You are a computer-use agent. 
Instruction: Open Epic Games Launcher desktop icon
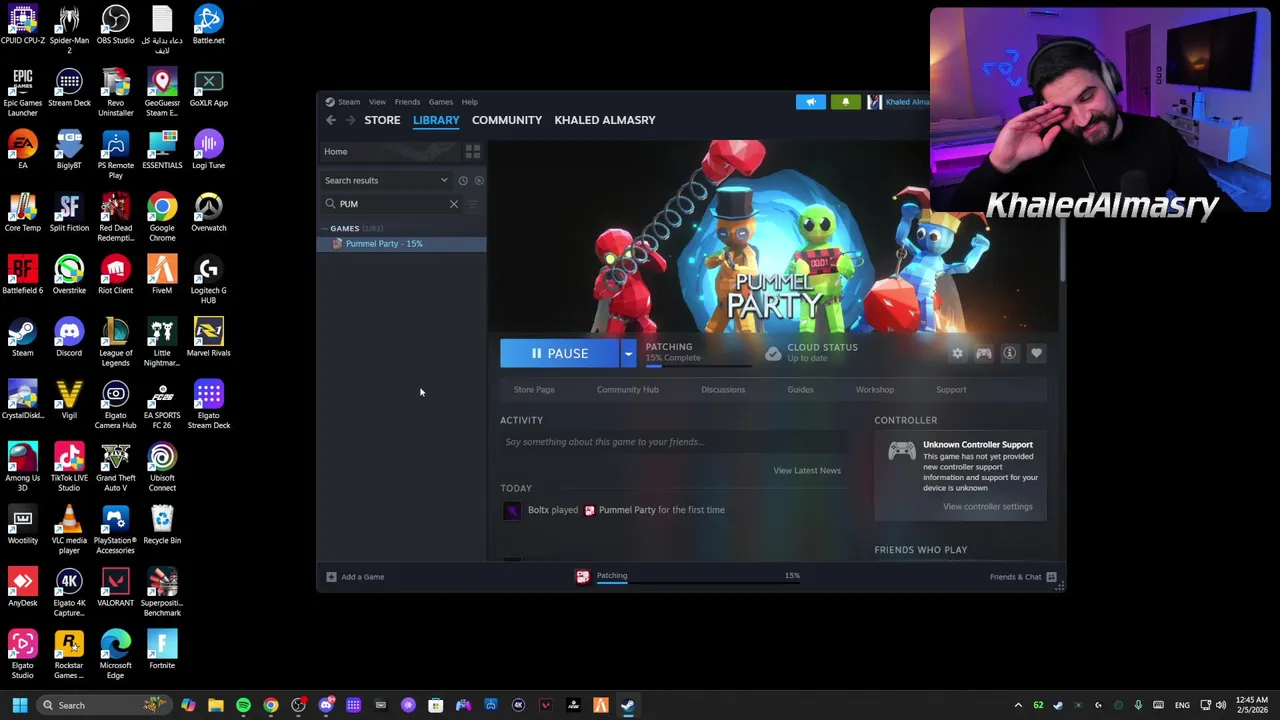(x=23, y=92)
